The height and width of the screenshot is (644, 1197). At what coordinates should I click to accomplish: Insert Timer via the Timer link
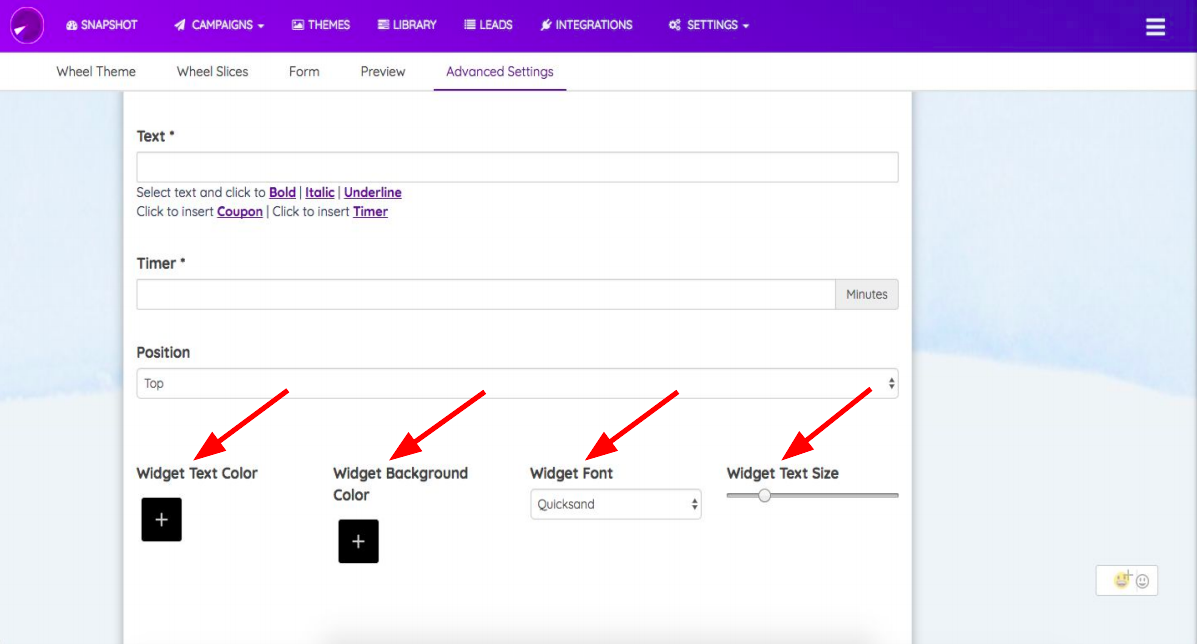[x=370, y=211]
